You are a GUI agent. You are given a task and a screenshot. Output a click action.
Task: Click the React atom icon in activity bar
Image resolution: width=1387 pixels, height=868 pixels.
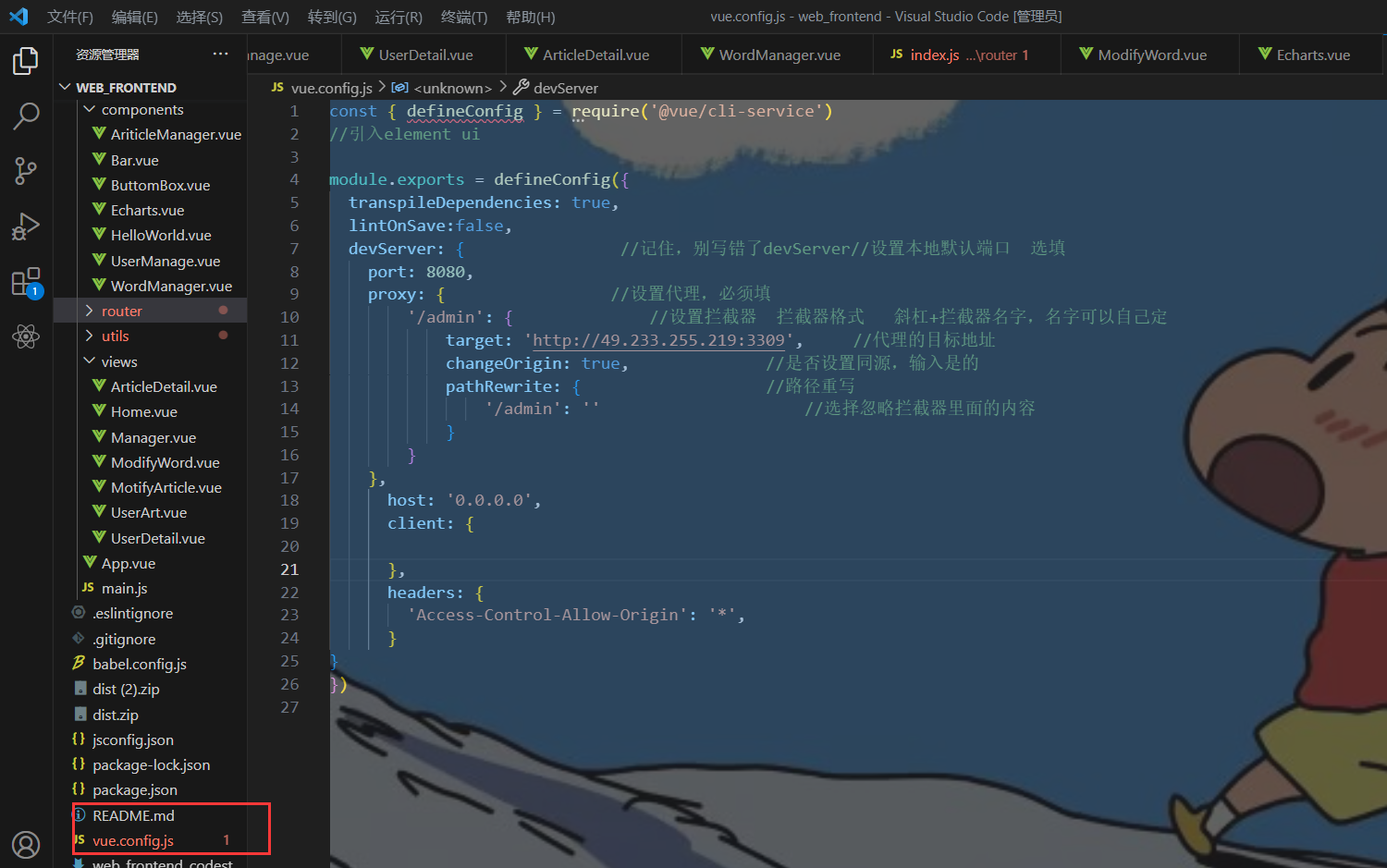26,336
